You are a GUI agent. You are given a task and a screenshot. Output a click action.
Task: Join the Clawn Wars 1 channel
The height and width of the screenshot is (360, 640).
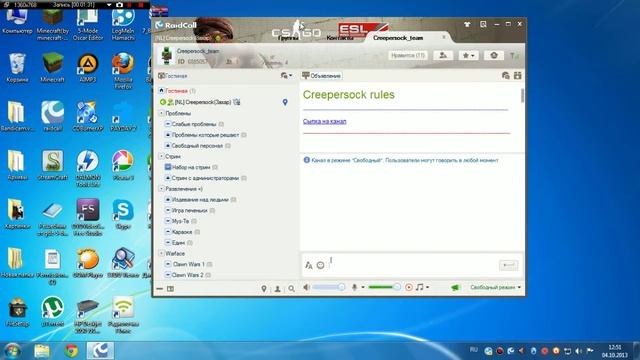188,264
